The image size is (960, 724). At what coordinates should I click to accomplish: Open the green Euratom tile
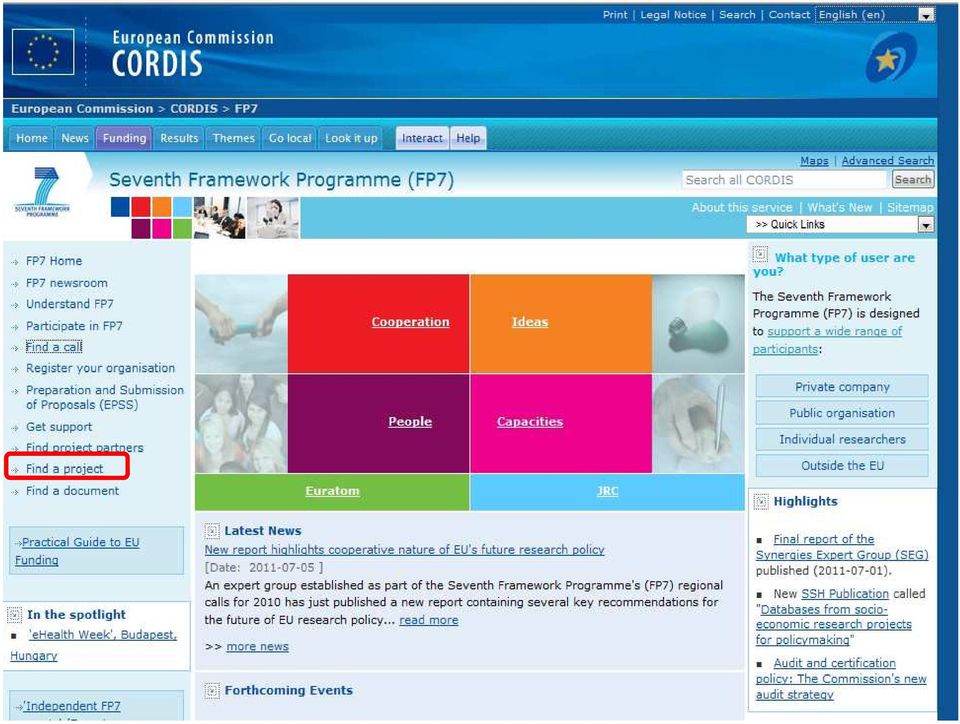[332, 491]
